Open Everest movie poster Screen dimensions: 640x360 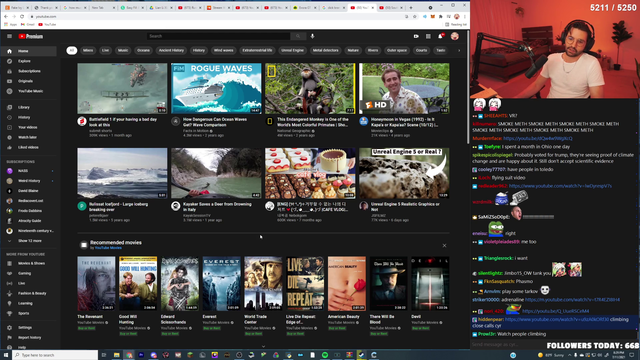(222, 284)
